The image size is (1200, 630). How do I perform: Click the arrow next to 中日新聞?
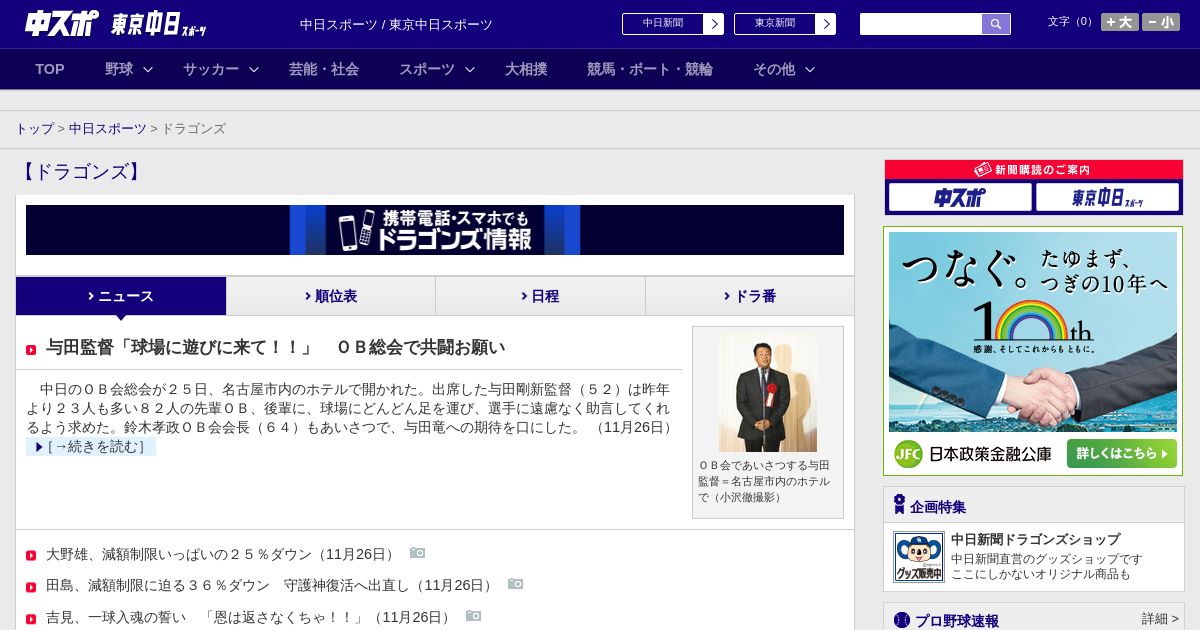coord(714,24)
